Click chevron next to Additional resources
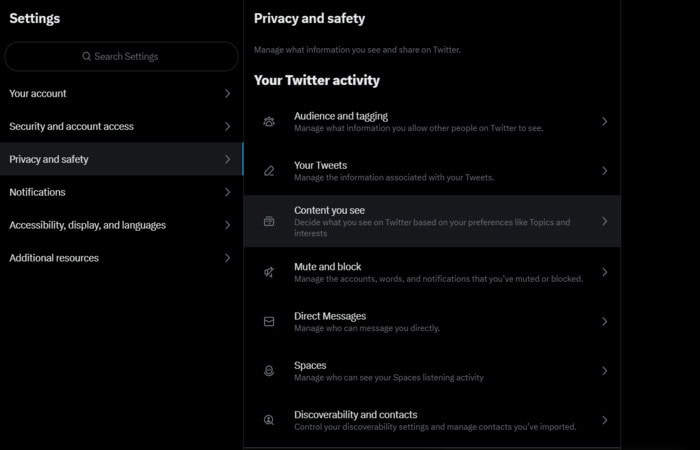 point(228,258)
